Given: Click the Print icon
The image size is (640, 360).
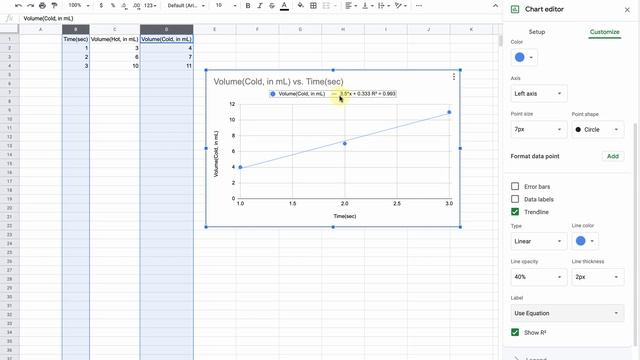Looking at the screenshot, I should tap(42, 6).
